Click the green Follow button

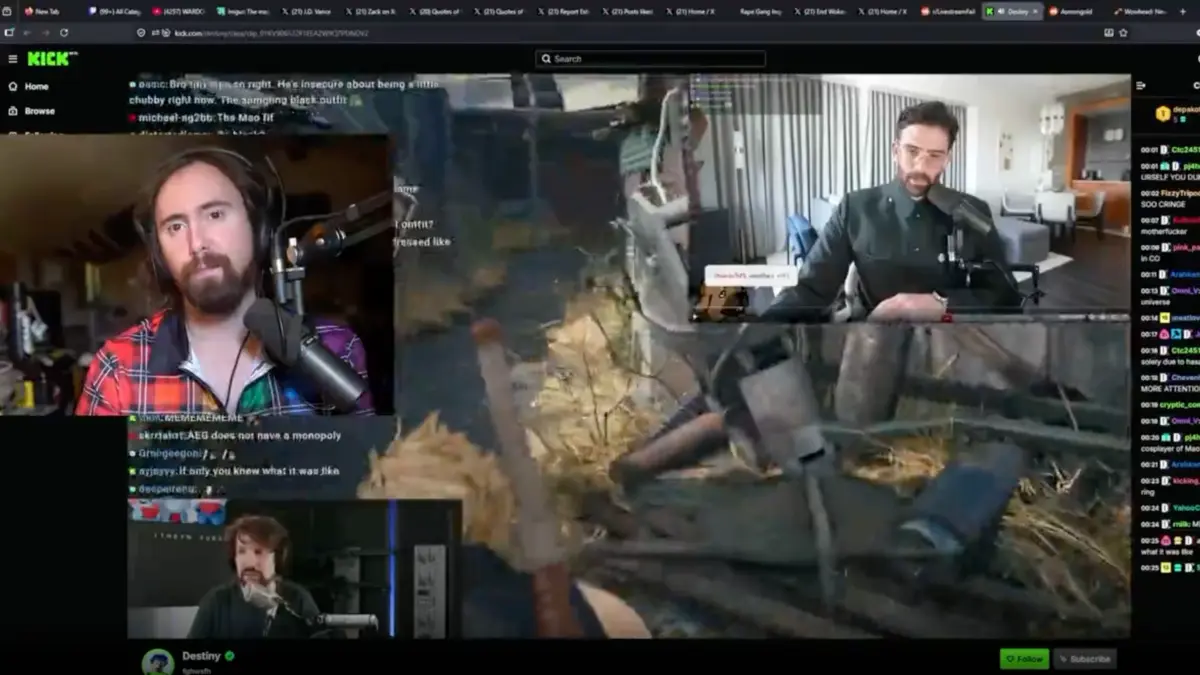1024,658
